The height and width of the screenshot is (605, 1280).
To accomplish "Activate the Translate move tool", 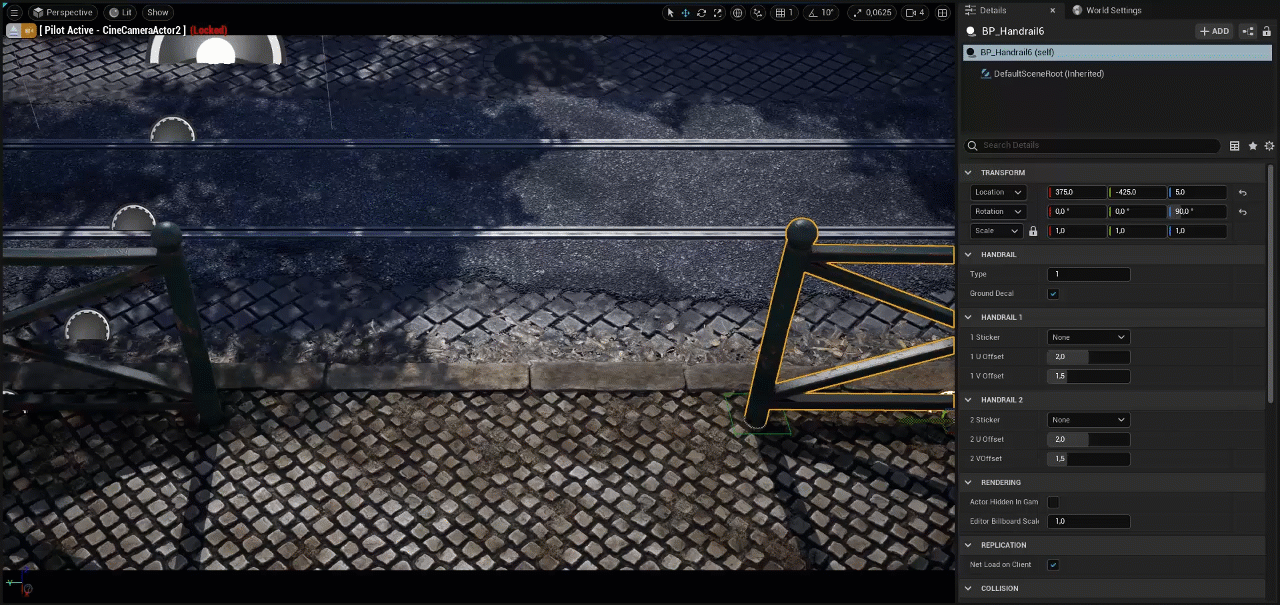I will coord(686,13).
